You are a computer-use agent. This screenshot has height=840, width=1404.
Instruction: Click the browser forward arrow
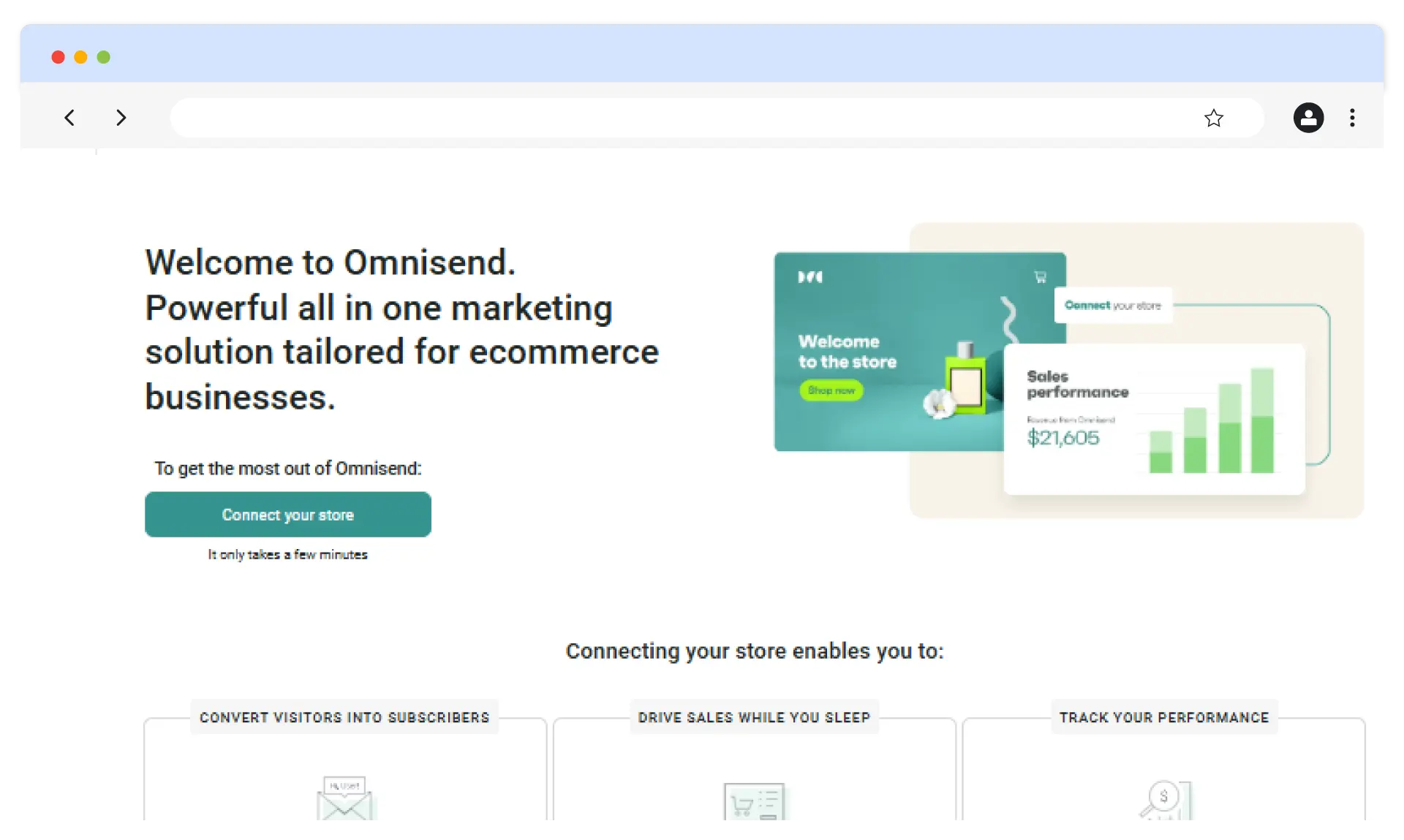click(121, 118)
